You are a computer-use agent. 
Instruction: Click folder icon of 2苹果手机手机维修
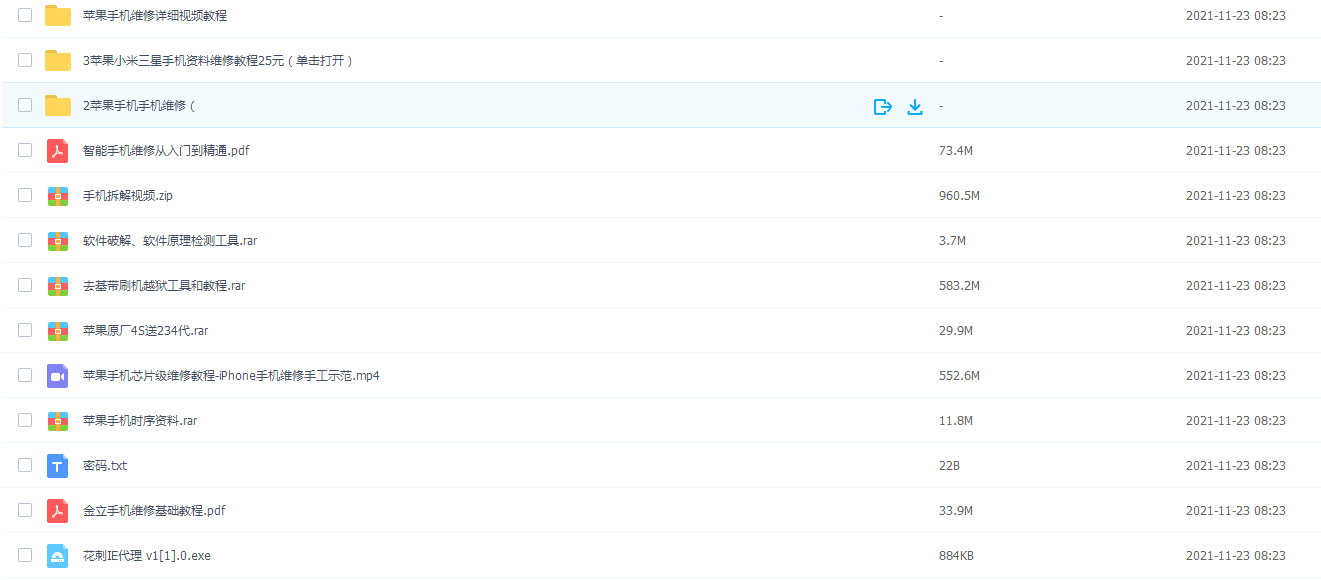click(x=58, y=106)
